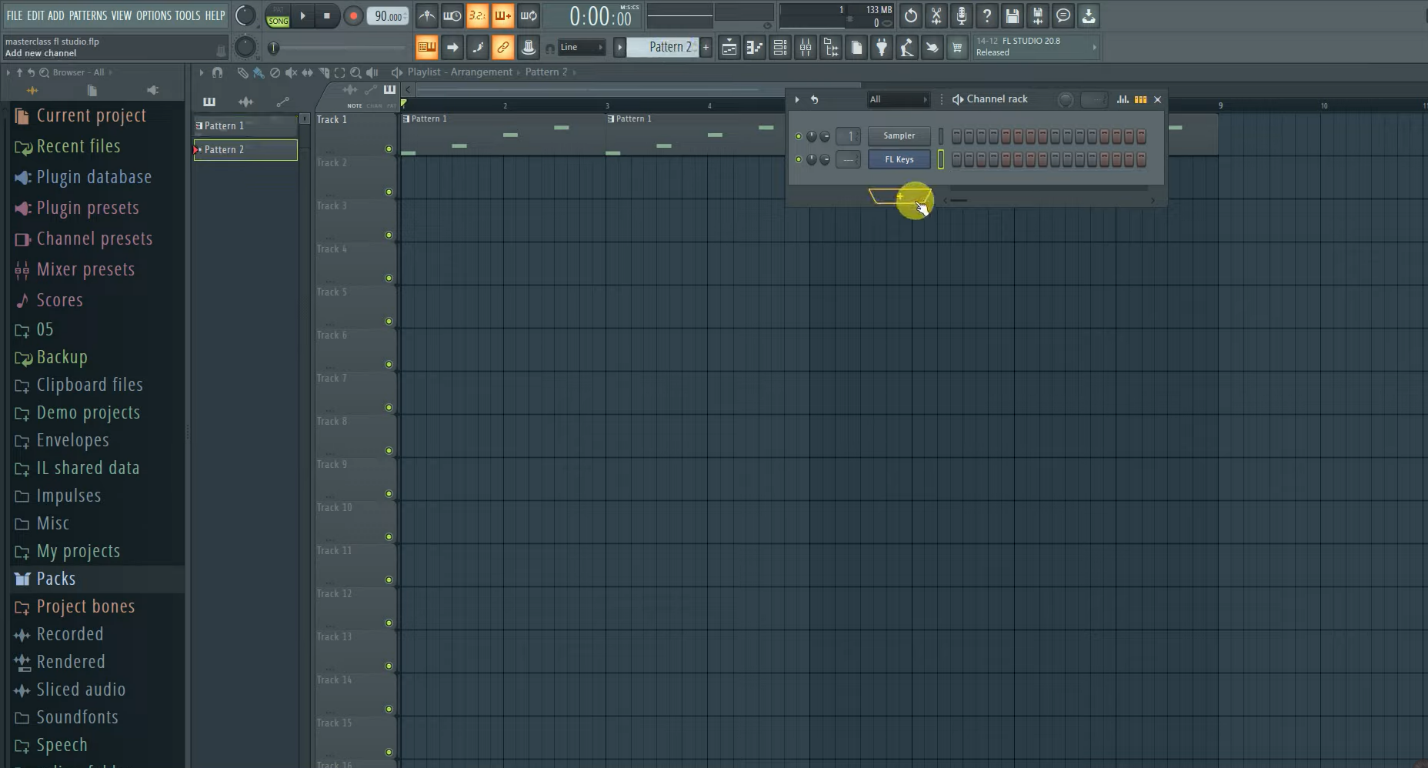Click the cut/slice scissors icon in toolbar

tap(935, 15)
